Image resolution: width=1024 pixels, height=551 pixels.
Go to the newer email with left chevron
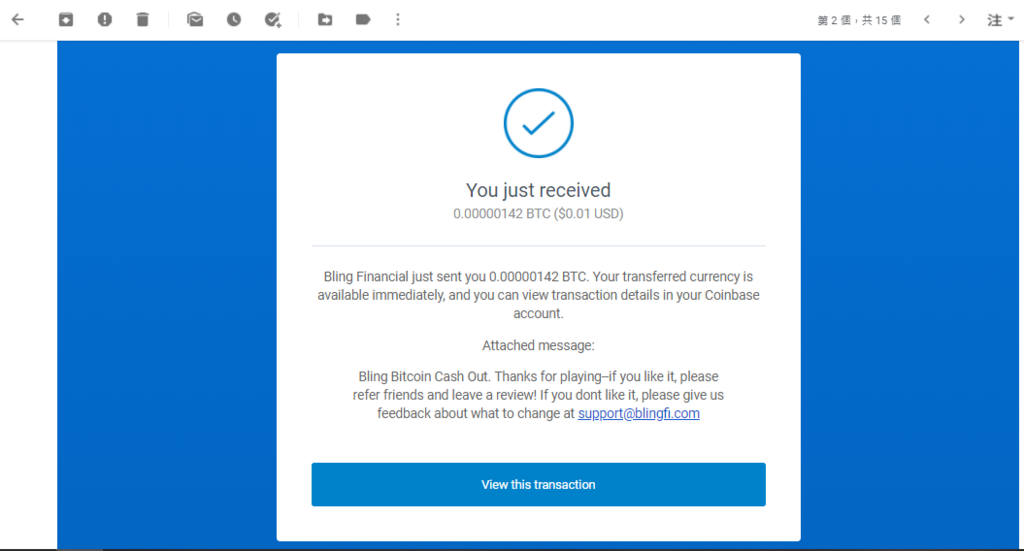(927, 20)
